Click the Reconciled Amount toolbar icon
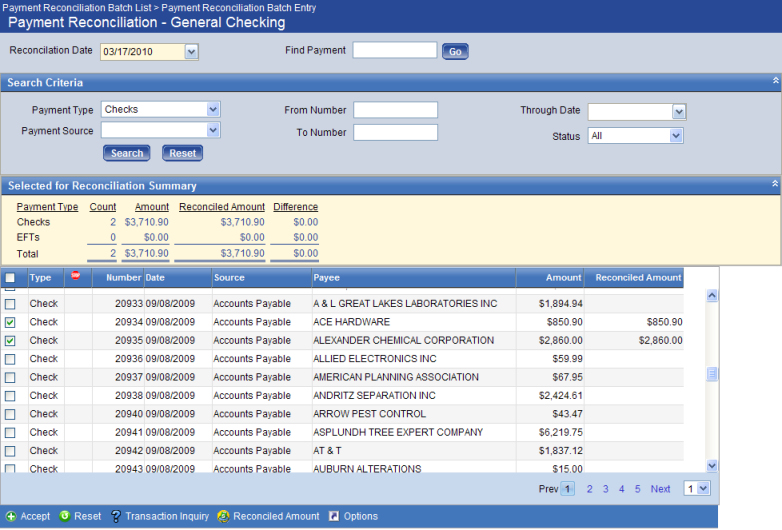The width and height of the screenshot is (782, 530). click(x=224, y=517)
